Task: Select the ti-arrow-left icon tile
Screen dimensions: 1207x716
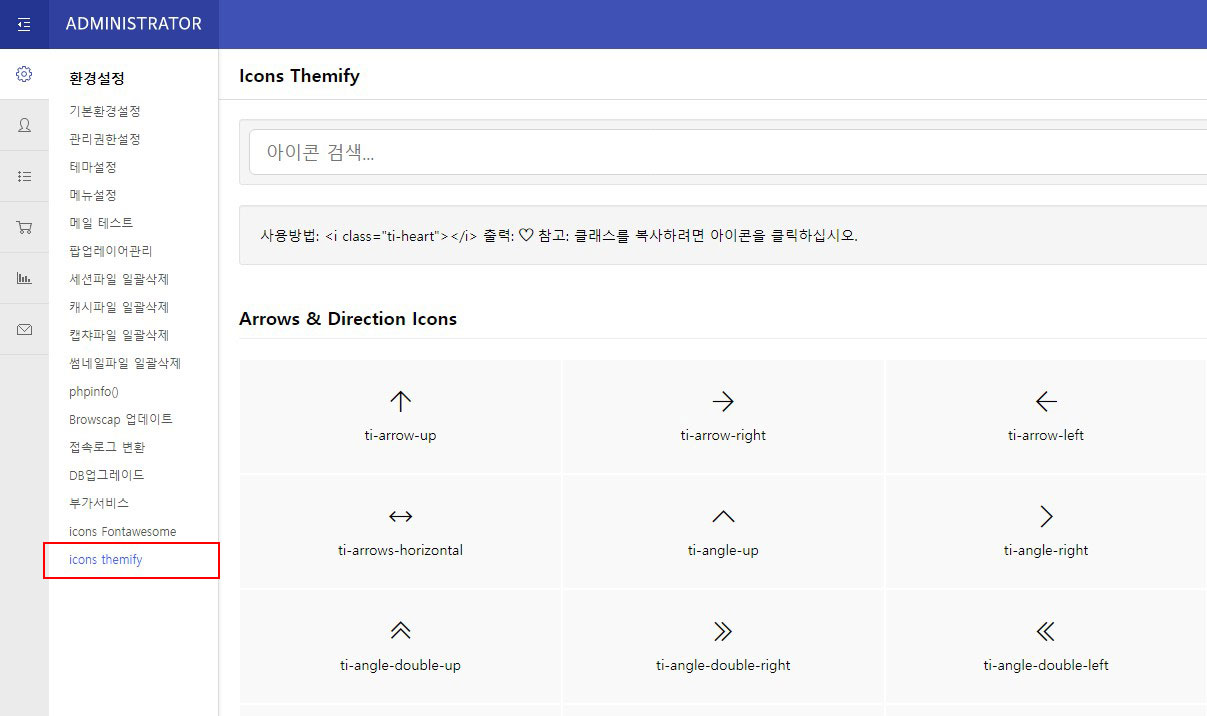Action: point(1045,416)
